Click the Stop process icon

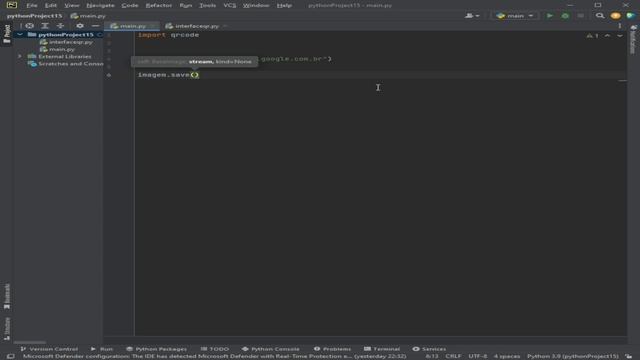(580, 16)
